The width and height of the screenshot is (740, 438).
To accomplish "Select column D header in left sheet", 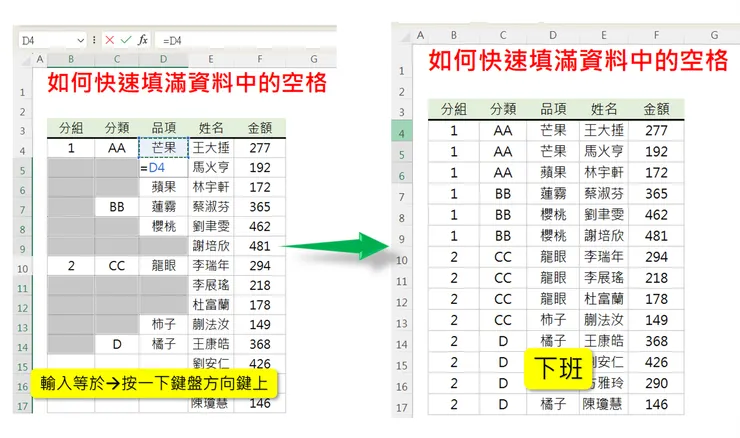I will 163,59.
